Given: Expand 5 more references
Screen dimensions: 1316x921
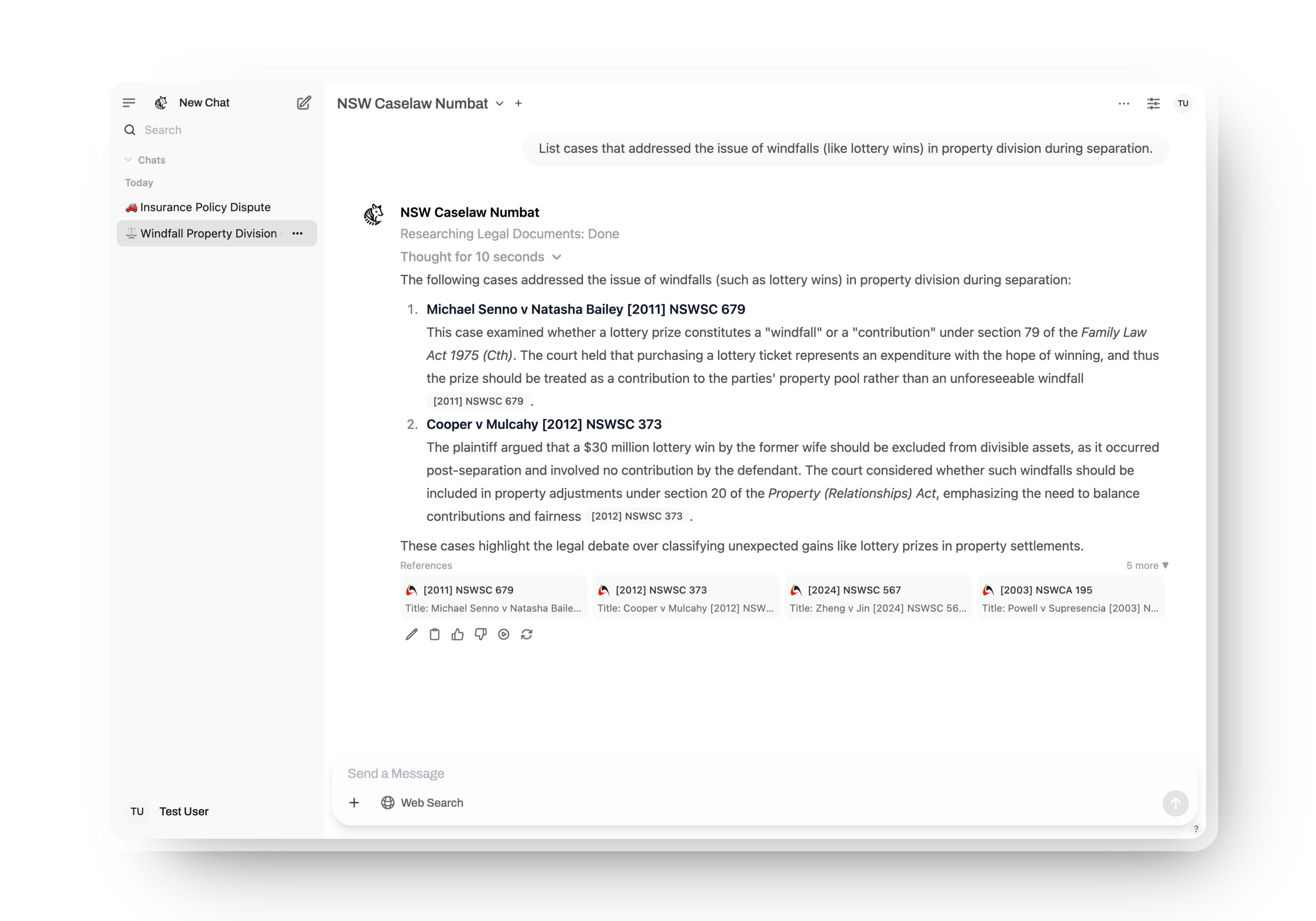Looking at the screenshot, I should click(1147, 565).
